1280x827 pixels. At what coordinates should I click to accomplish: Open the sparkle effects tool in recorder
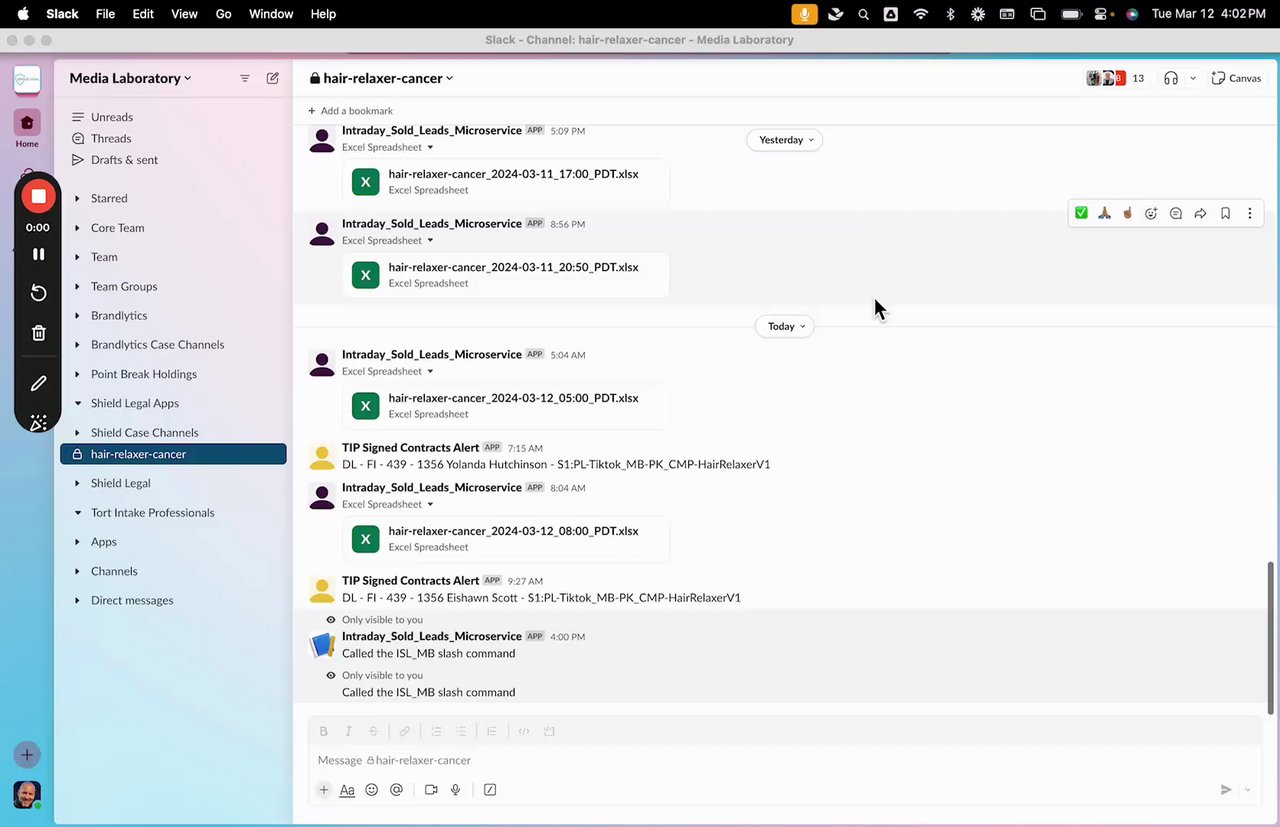(x=38, y=422)
